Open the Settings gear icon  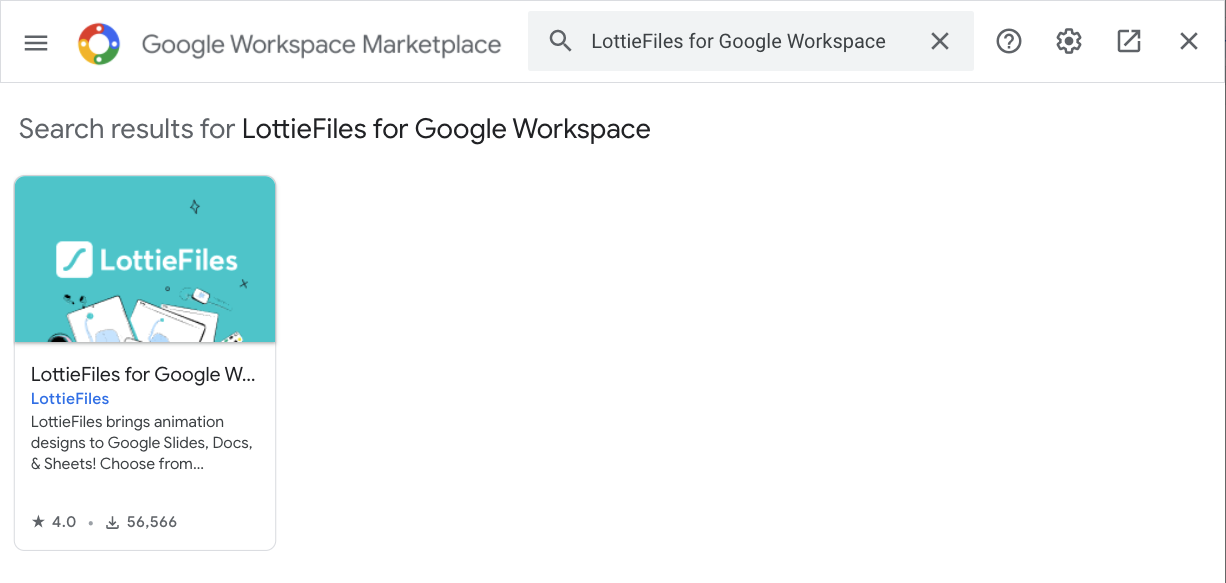click(x=1069, y=41)
